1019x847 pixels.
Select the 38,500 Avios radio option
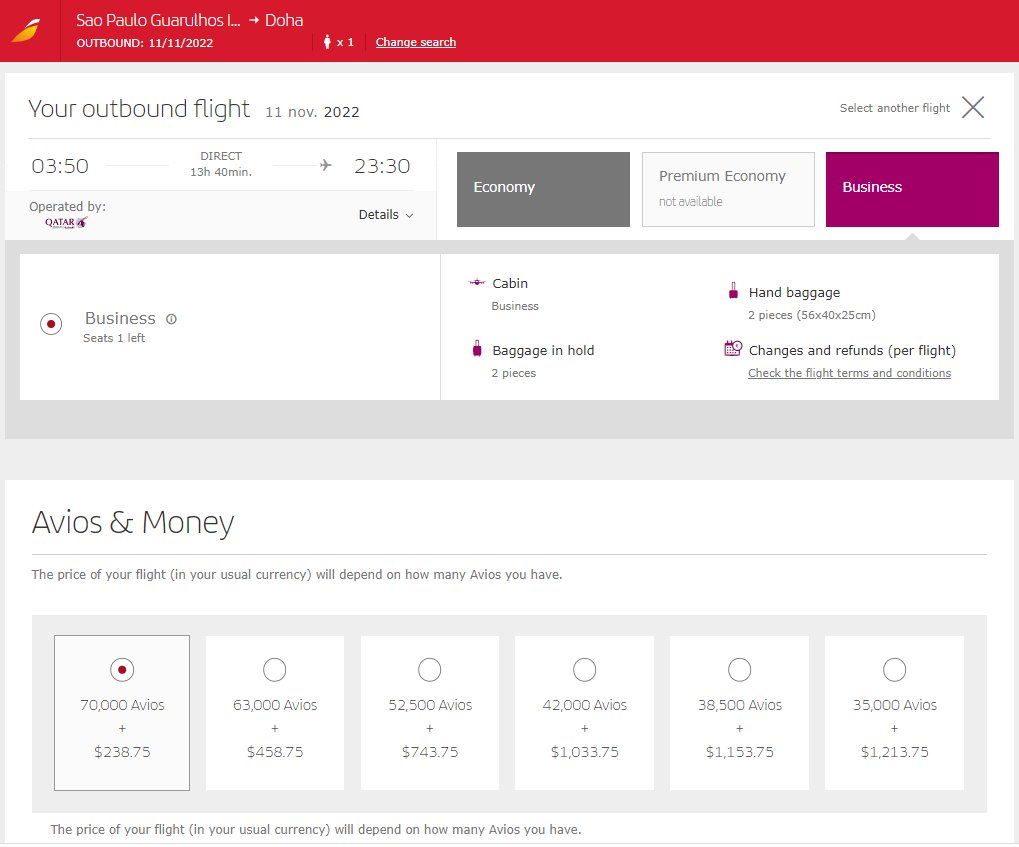click(x=740, y=670)
